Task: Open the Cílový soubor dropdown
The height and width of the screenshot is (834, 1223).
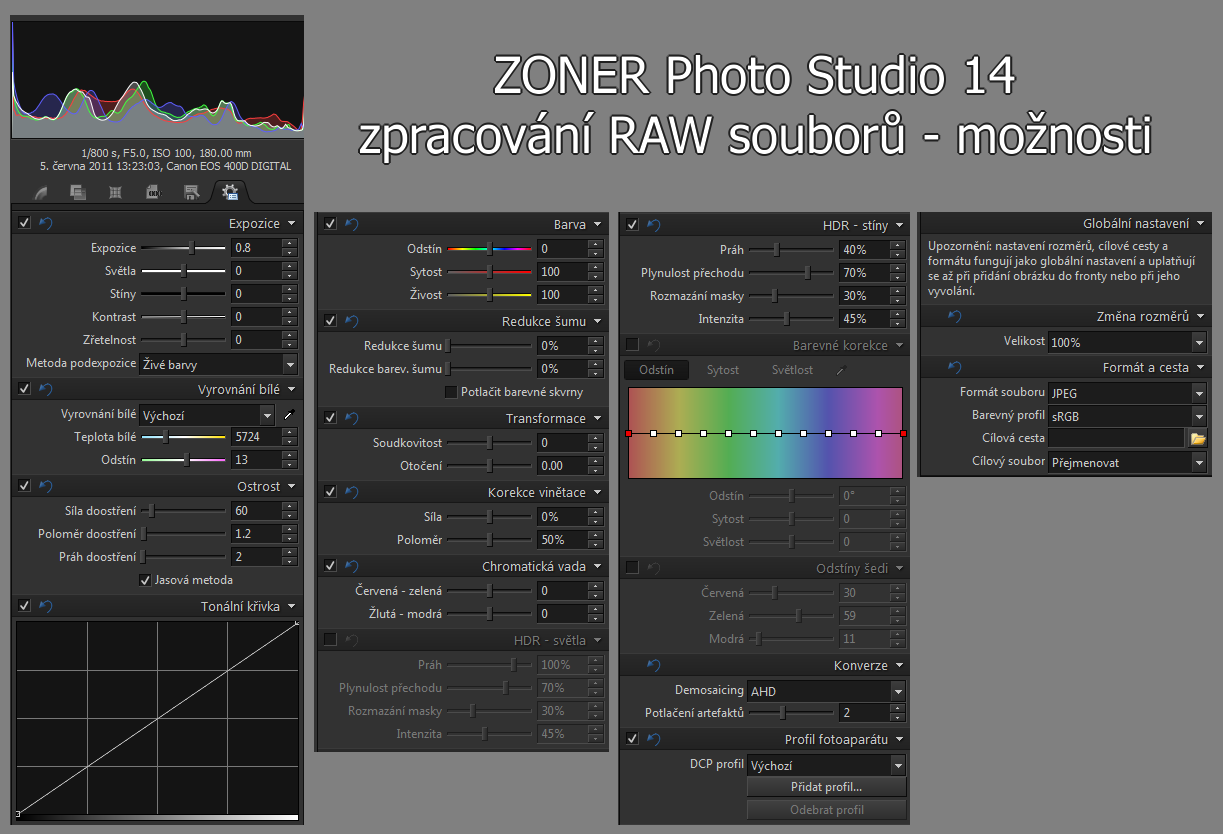Action: pyautogui.click(x=1127, y=462)
